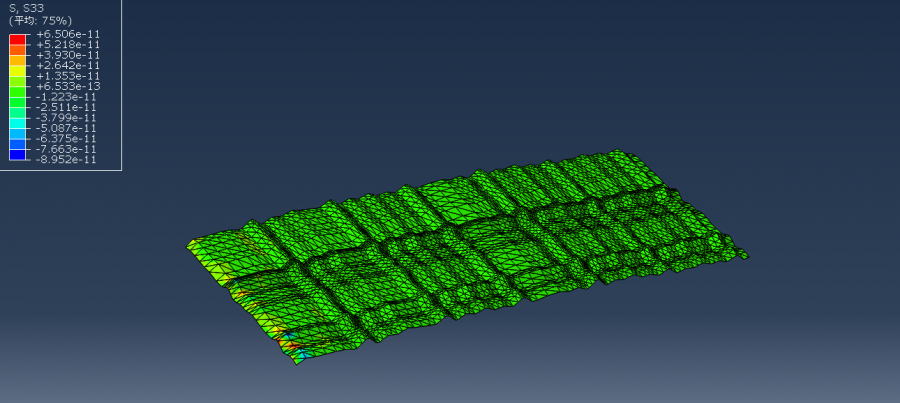Click the cyan band in the contour legend
Image resolution: width=900 pixels, height=403 pixels.
pyautogui.click(x=17, y=123)
